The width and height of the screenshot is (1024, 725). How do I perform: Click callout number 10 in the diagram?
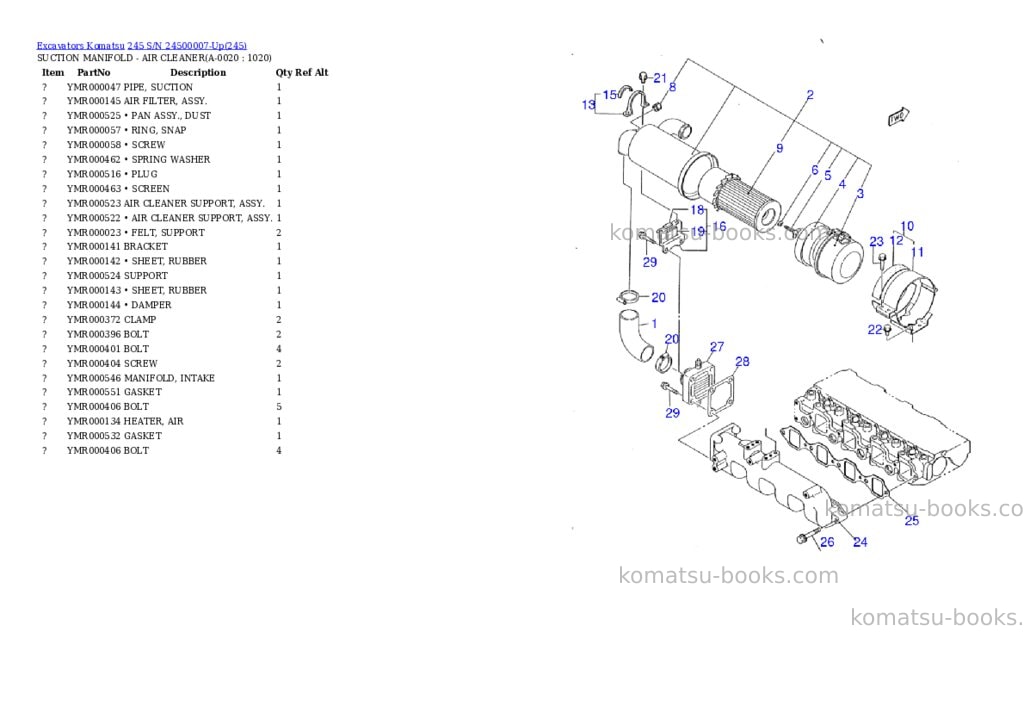pos(907,227)
